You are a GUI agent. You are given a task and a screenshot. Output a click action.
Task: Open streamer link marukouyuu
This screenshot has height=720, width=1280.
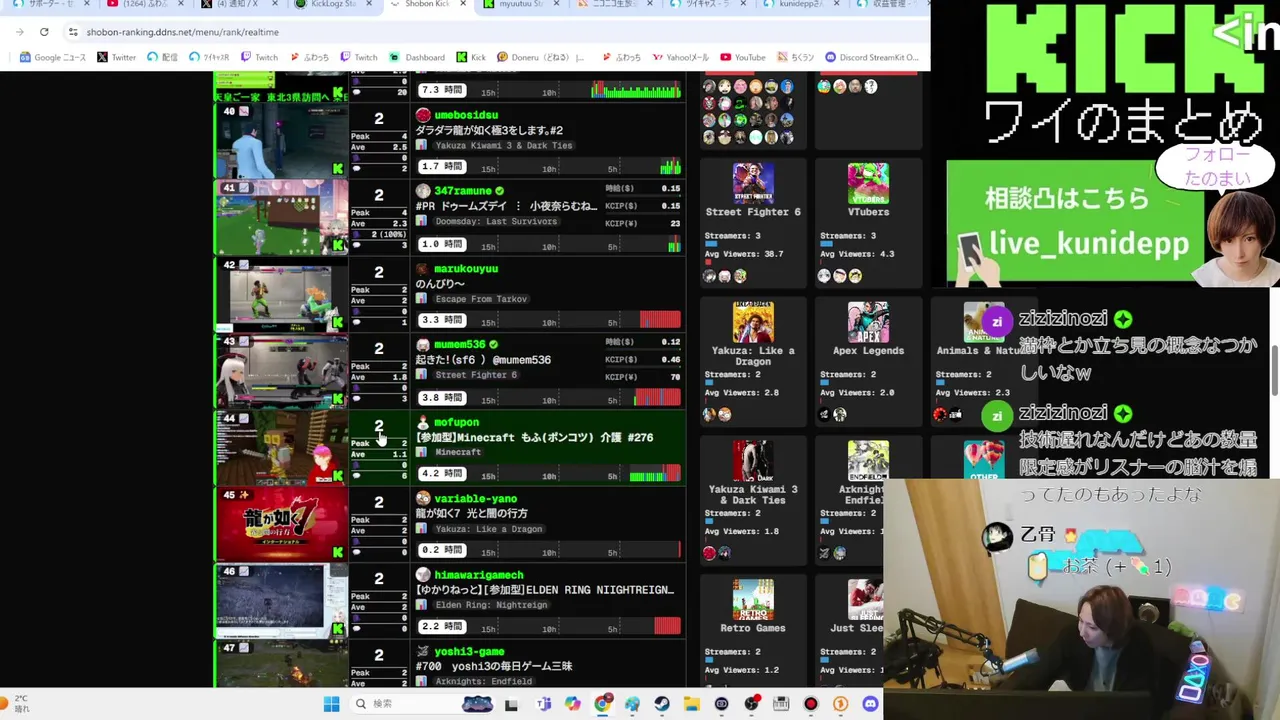coord(466,268)
